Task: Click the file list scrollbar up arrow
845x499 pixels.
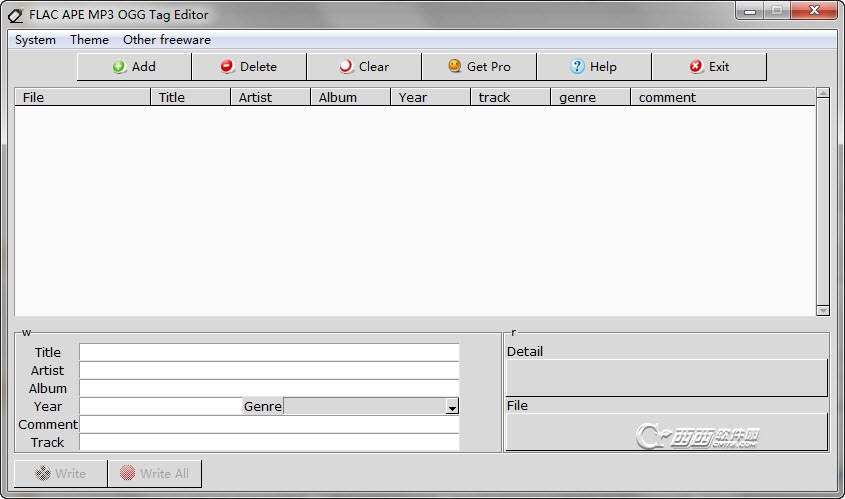Action: click(x=823, y=93)
